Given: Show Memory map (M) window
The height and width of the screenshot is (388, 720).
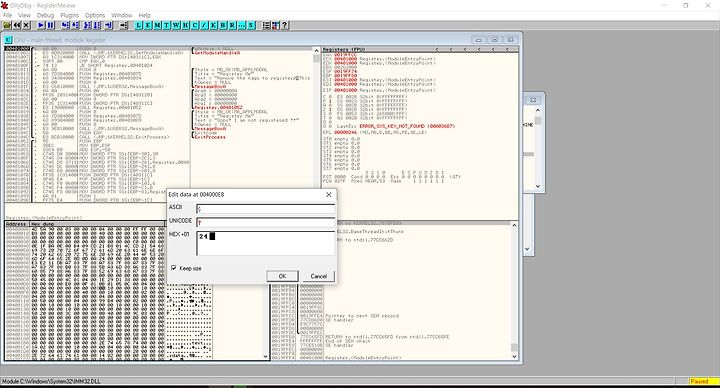Looking at the screenshot, I should (x=158, y=25).
